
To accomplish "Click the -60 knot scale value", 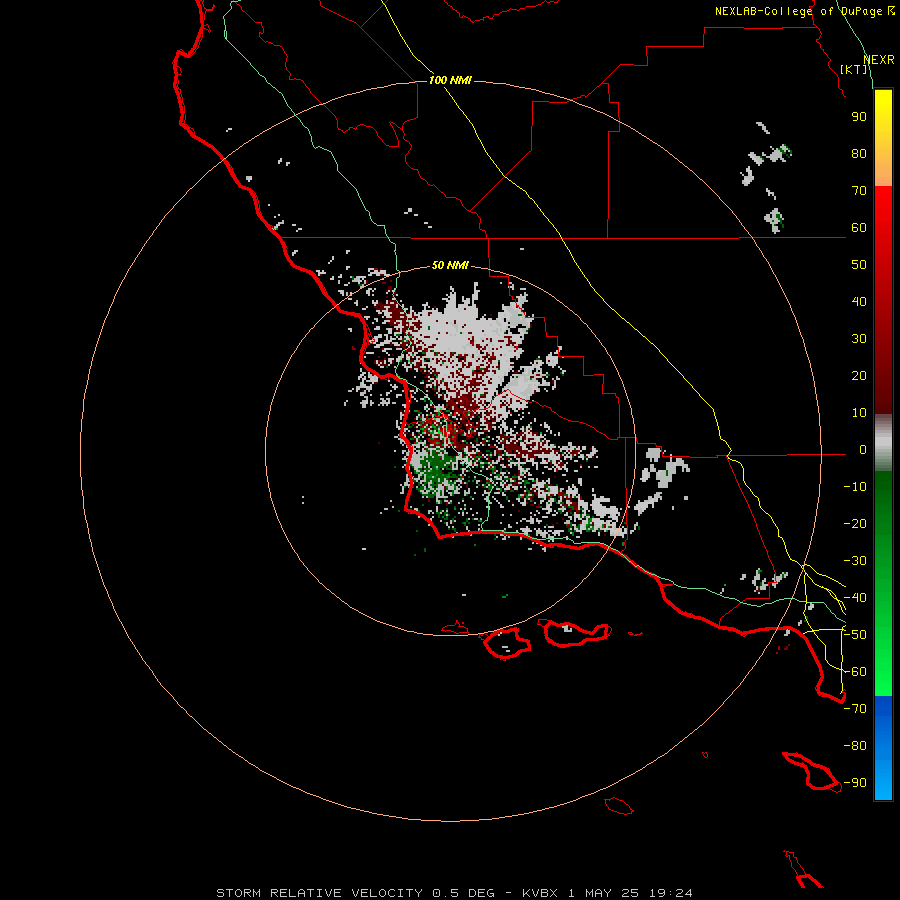I will point(855,672).
